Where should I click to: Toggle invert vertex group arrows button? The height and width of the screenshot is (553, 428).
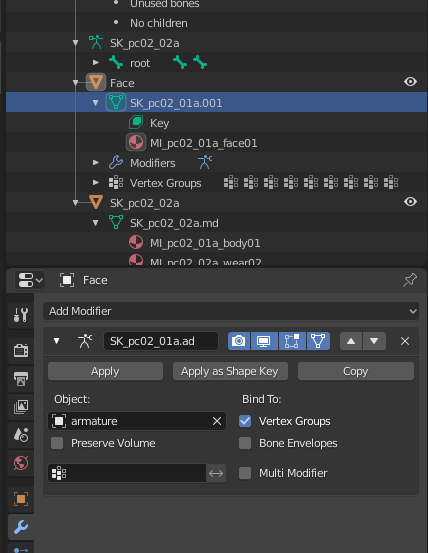coord(216,473)
